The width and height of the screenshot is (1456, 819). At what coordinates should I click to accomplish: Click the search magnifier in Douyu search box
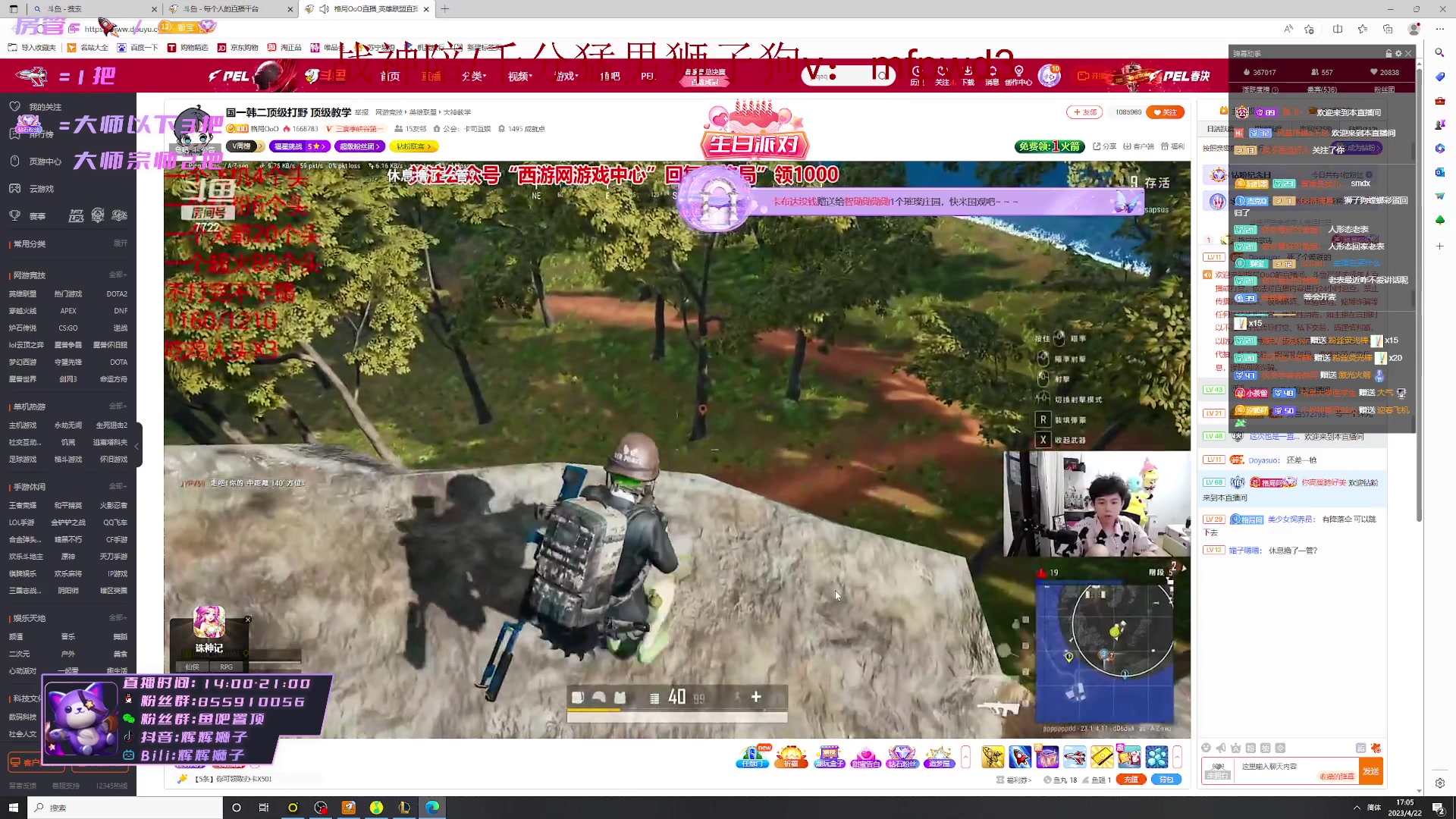(x=883, y=76)
